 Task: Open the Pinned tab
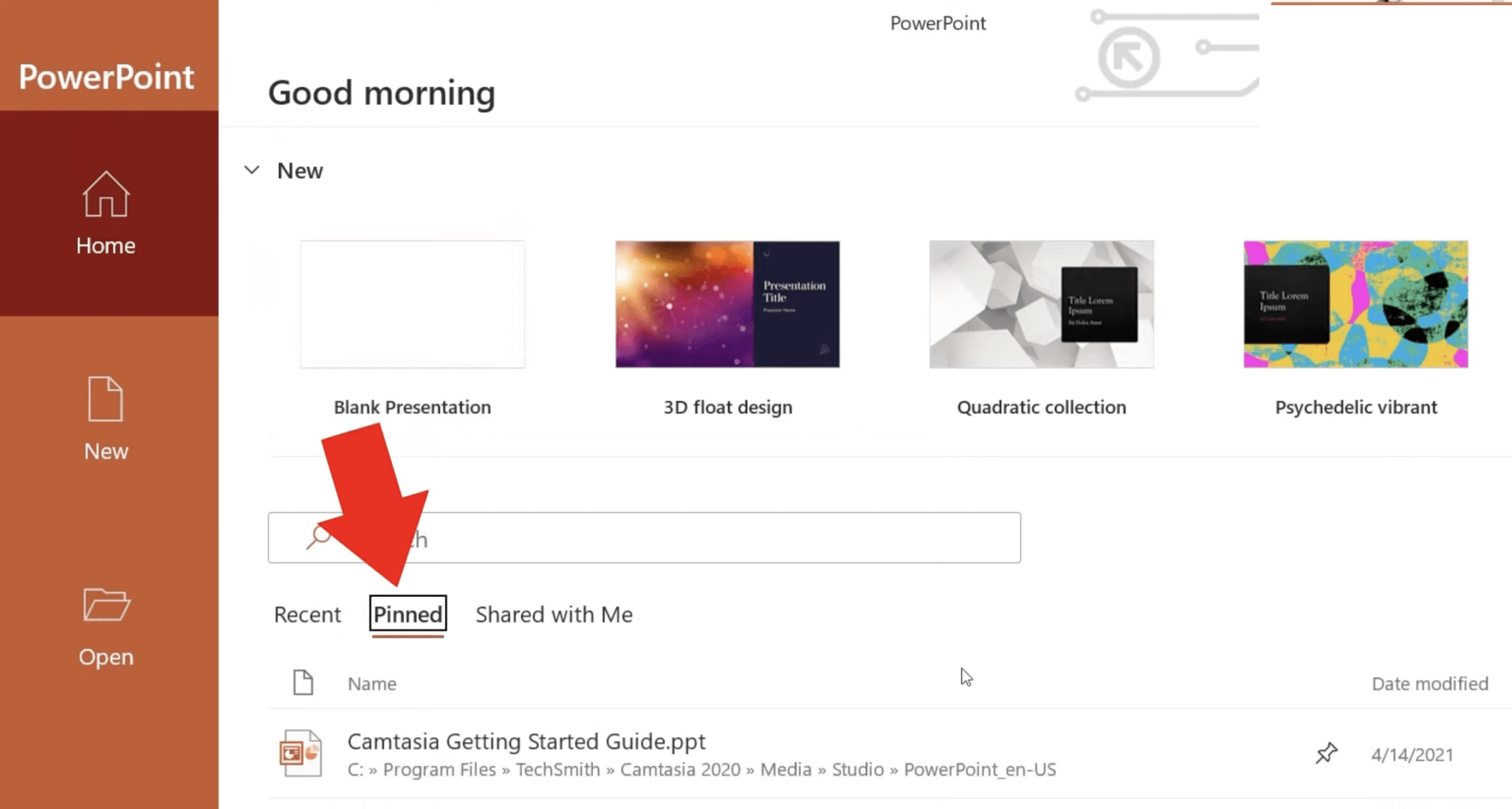[x=408, y=614]
